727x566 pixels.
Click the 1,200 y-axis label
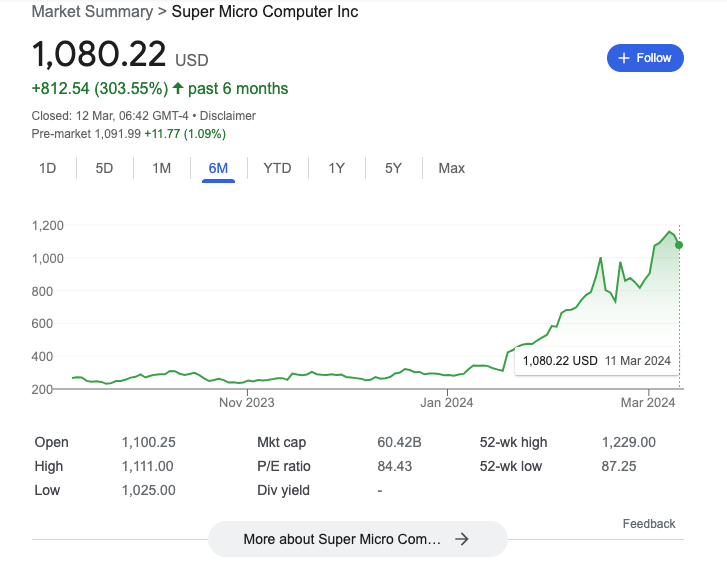47,226
